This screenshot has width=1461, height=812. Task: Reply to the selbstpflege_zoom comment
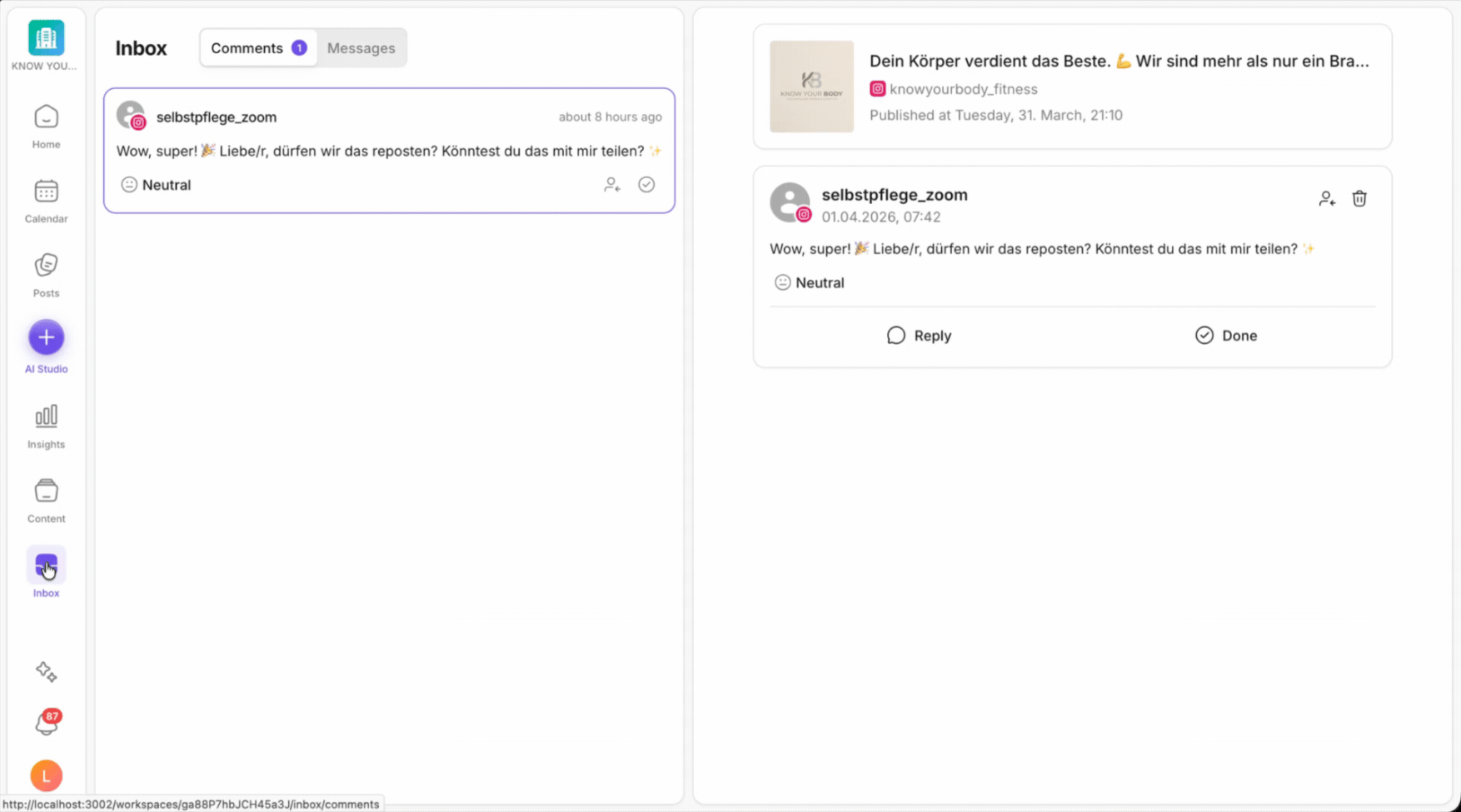click(x=919, y=336)
